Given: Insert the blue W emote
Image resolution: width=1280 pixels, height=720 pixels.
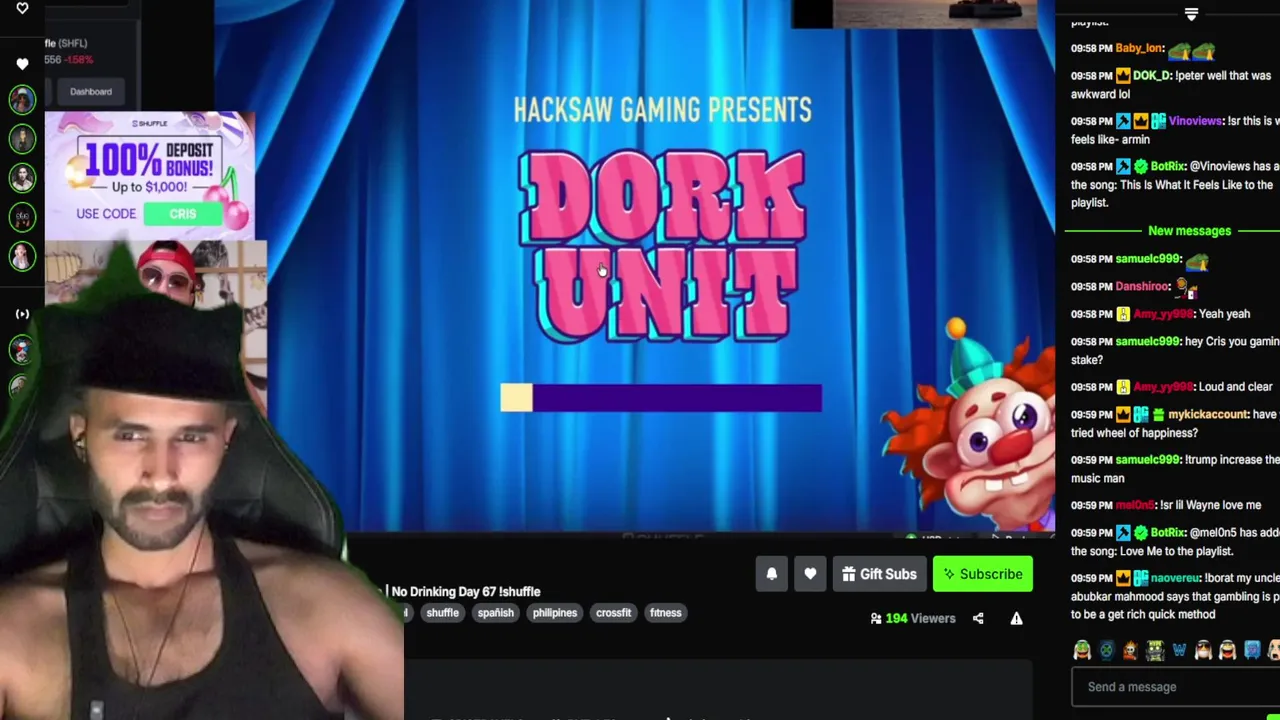Looking at the screenshot, I should (1179, 651).
